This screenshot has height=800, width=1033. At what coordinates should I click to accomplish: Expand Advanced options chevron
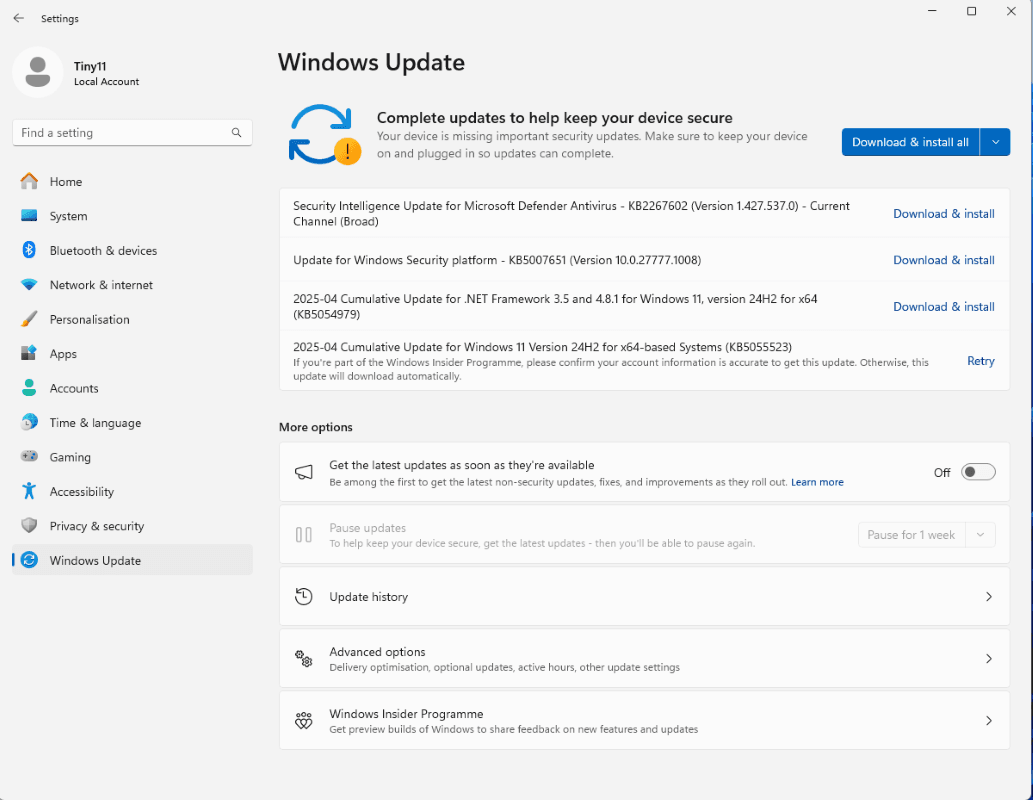pos(989,658)
